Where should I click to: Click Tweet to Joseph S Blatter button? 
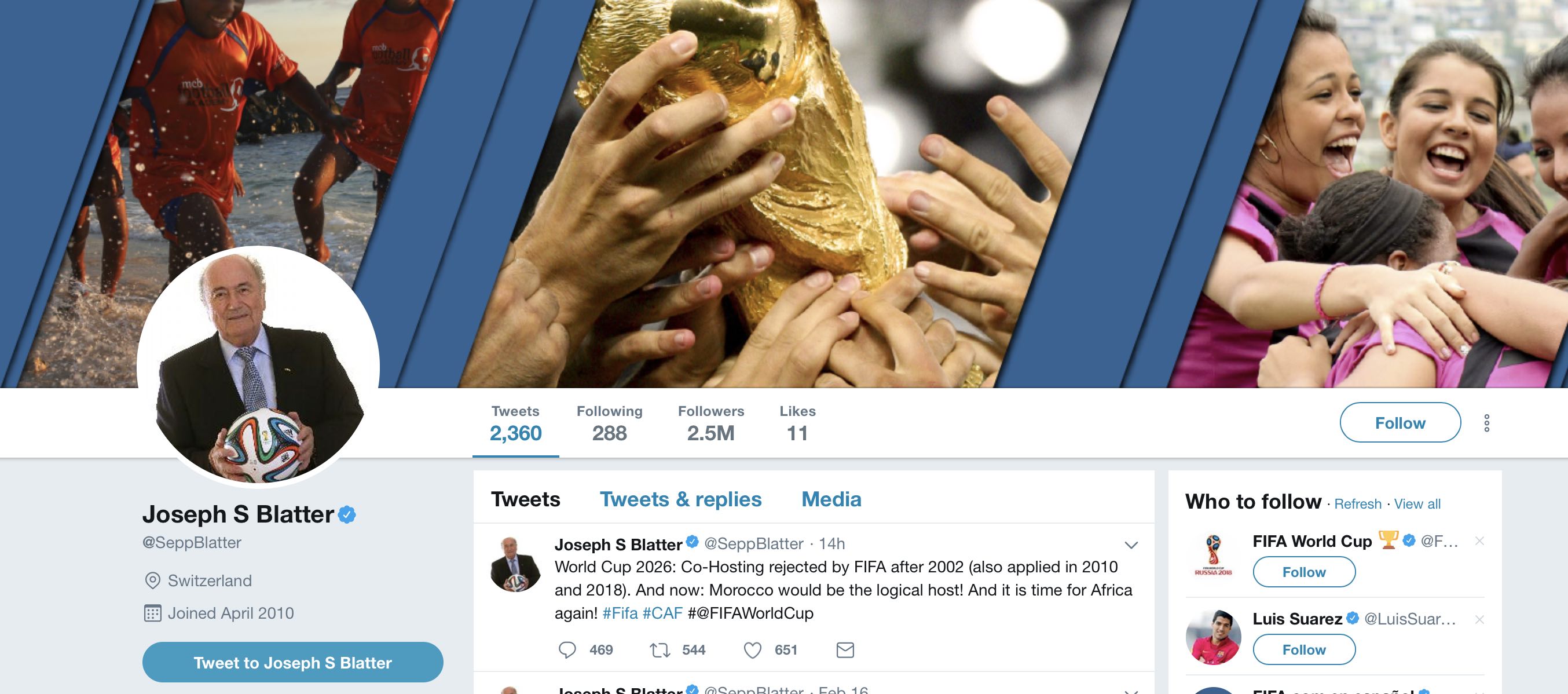point(293,662)
